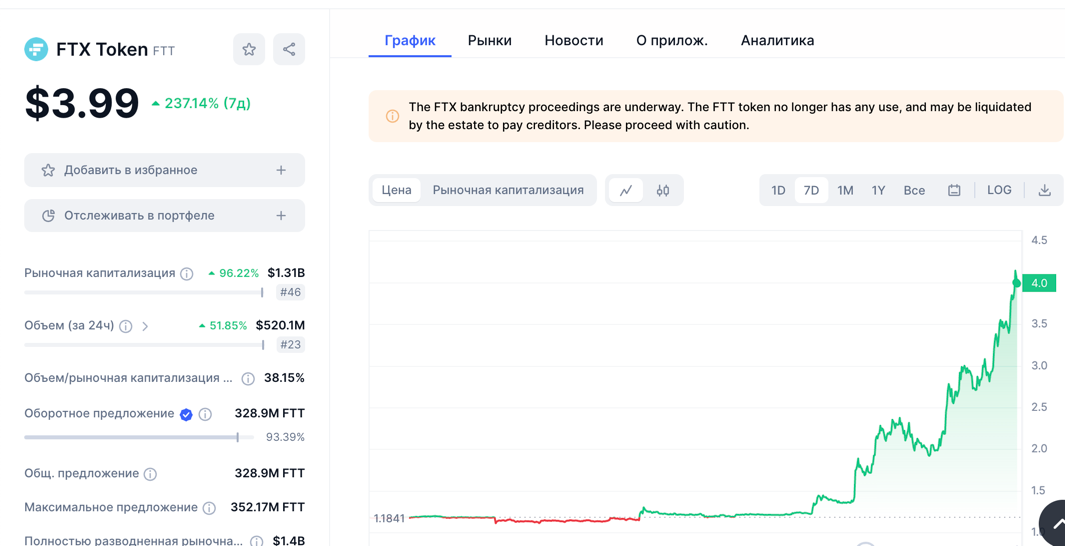
Task: Click the share icon near FTX Token
Action: [x=289, y=49]
